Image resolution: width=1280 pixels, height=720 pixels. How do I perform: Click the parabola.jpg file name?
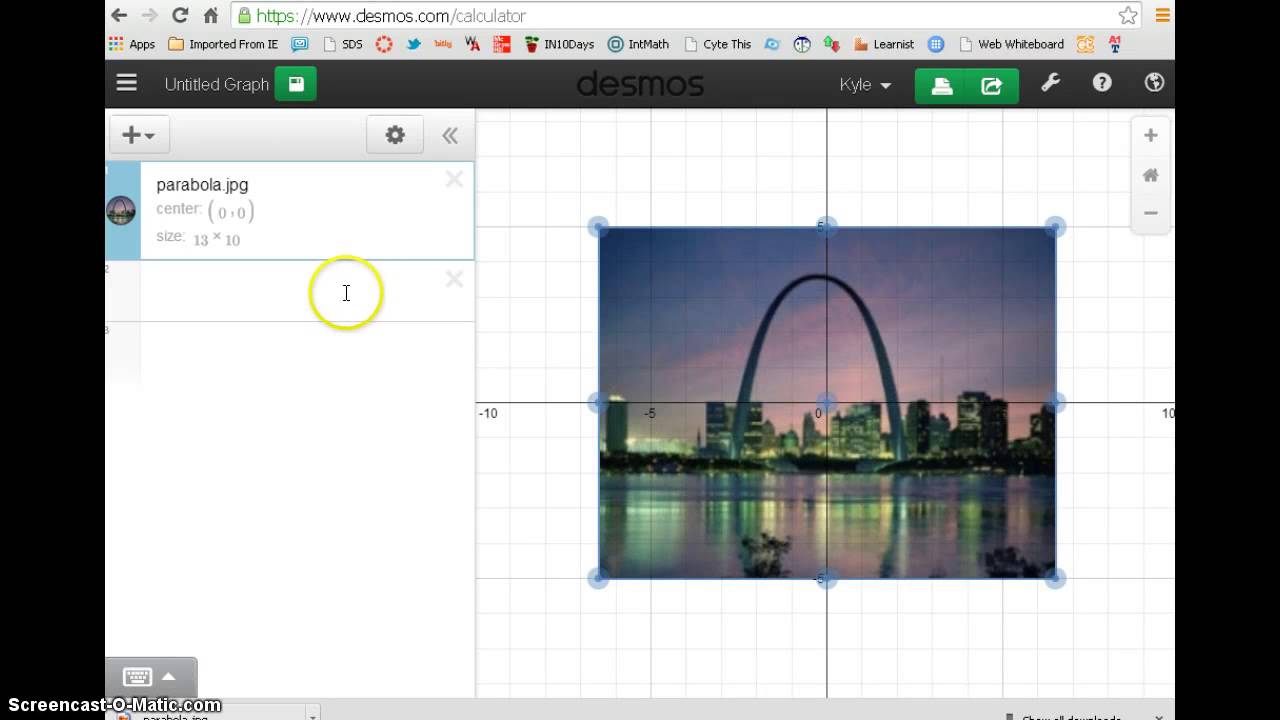tap(202, 185)
